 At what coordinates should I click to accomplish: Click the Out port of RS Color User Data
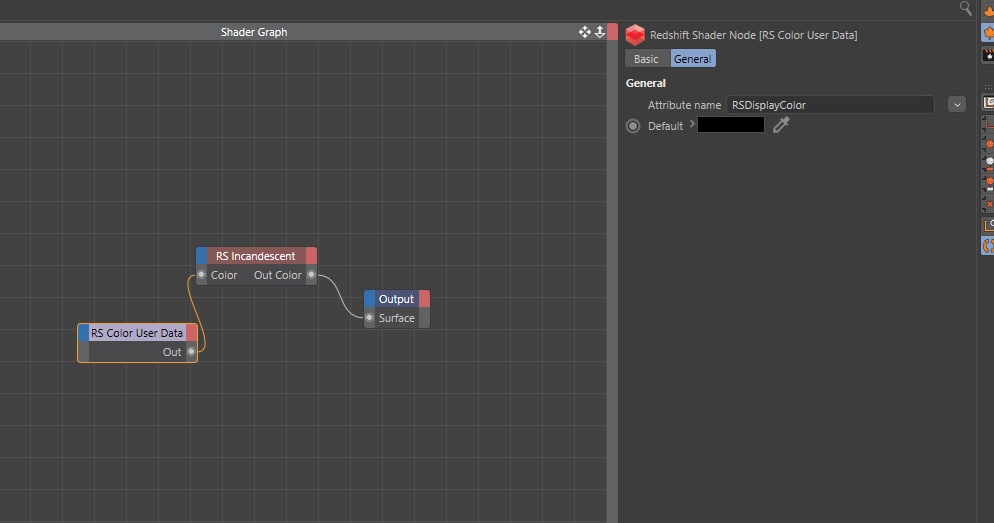[191, 351]
